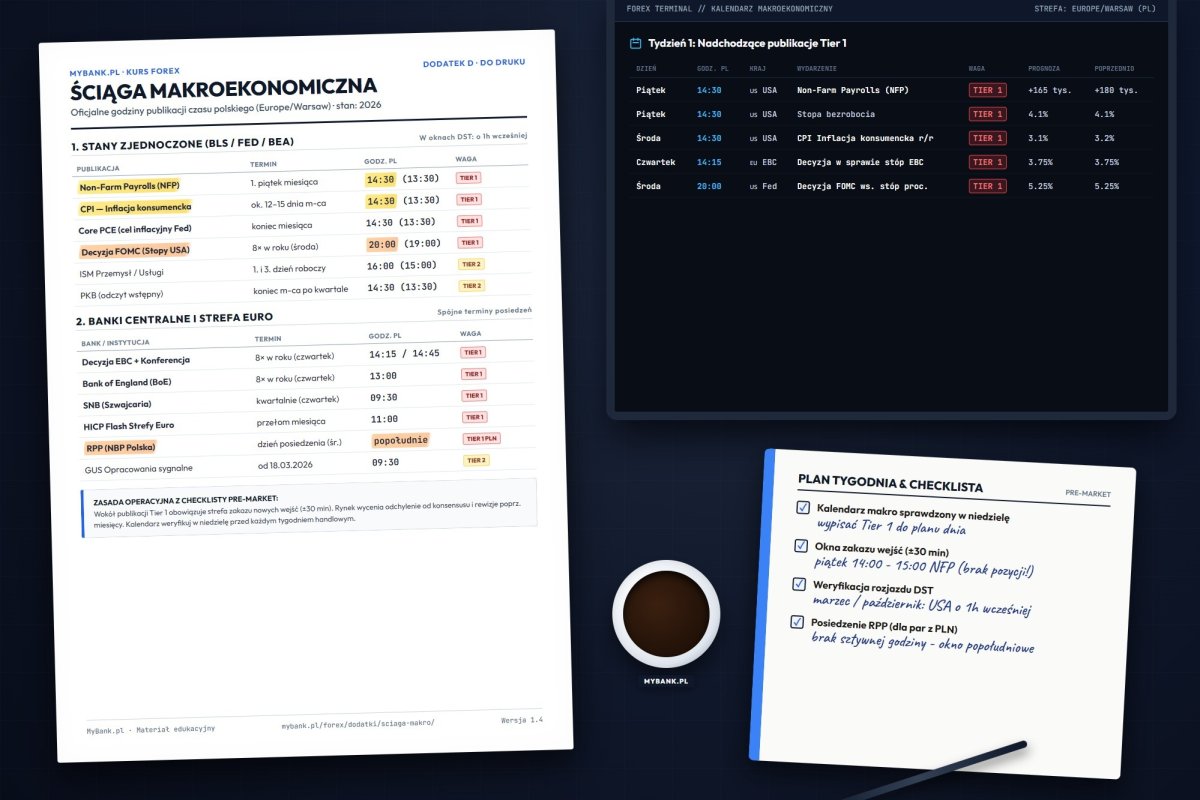
Task: Click PKB (odczyt wstępny) row
Action: point(306,290)
